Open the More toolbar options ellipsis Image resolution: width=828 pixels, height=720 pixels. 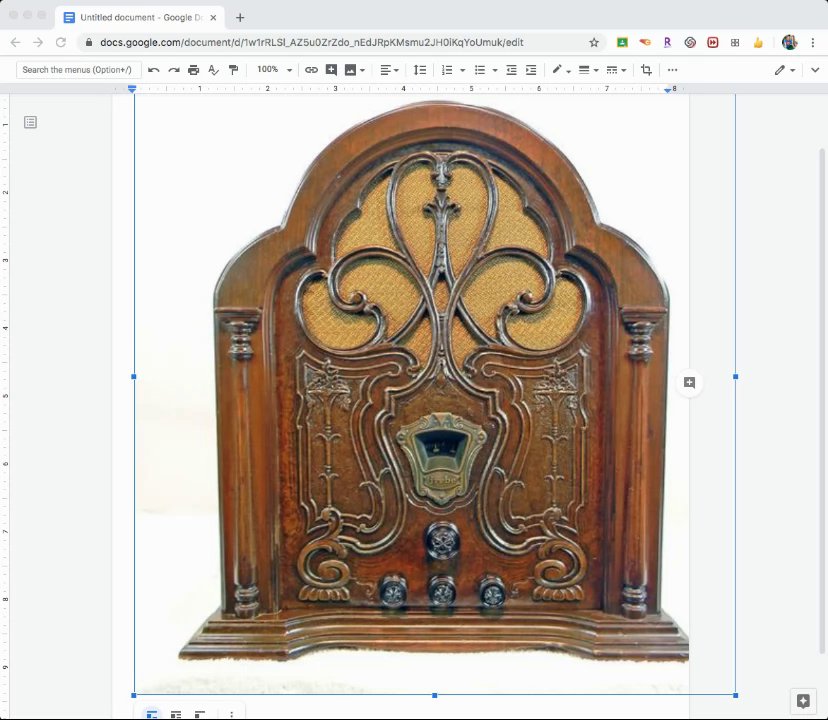672,70
